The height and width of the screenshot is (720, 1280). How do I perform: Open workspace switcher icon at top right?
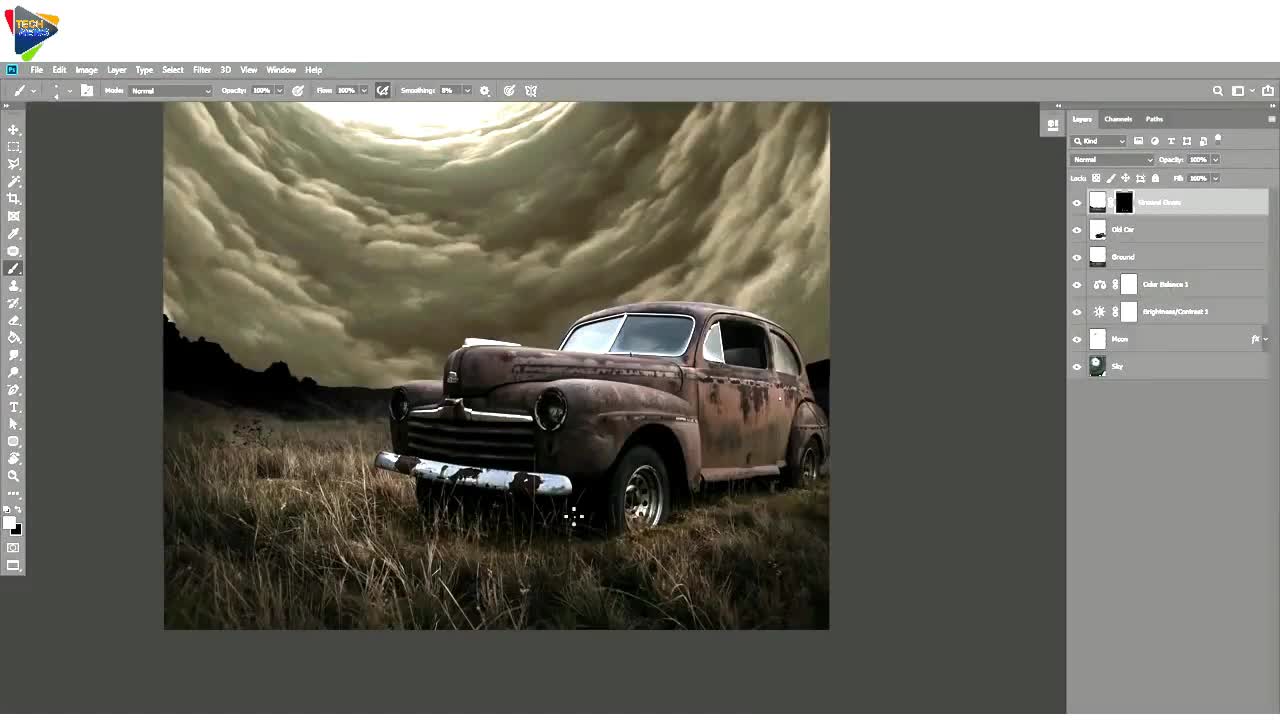click(x=1238, y=91)
